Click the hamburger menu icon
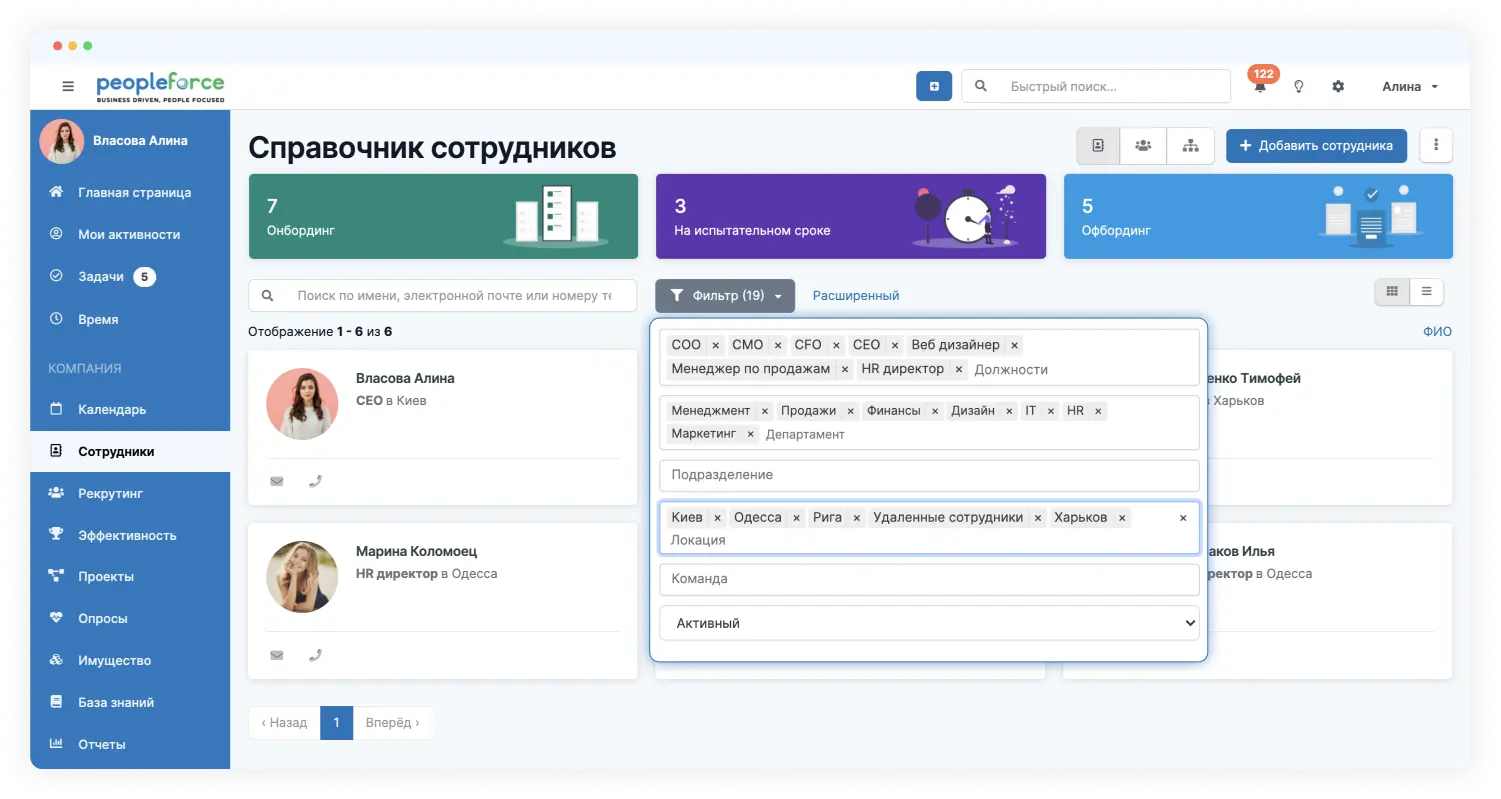 (x=68, y=87)
